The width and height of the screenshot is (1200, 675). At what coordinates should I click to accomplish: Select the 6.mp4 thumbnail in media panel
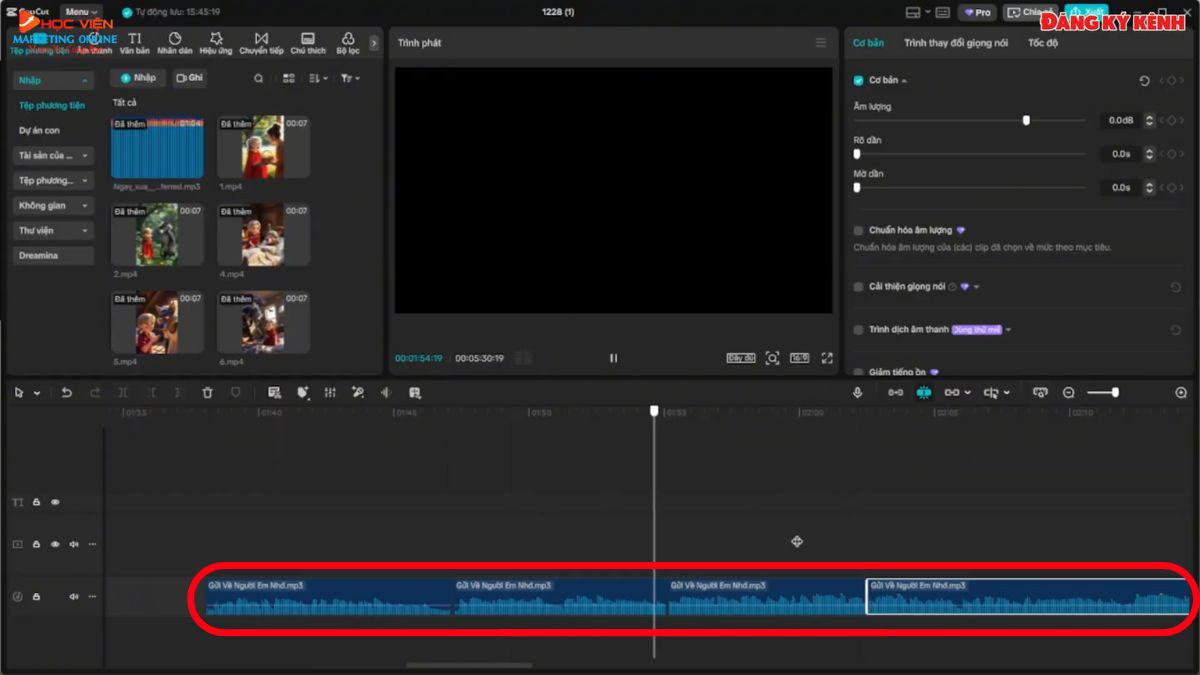pos(262,320)
